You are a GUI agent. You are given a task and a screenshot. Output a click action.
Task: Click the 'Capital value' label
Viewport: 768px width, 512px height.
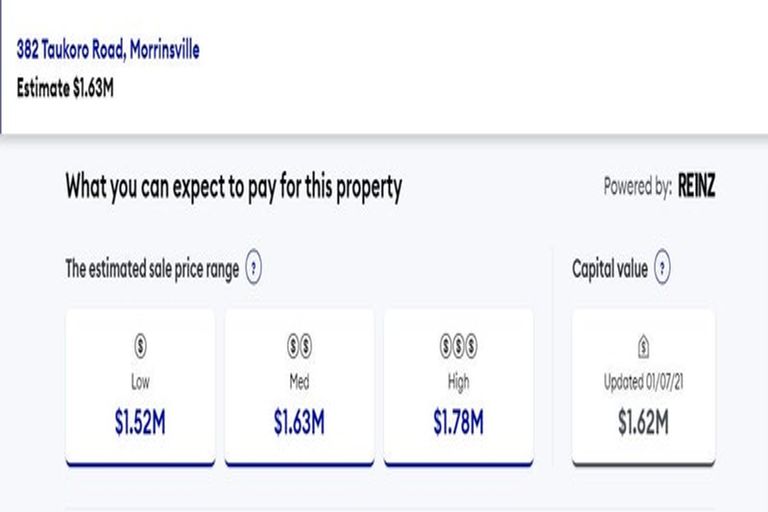pyautogui.click(x=610, y=269)
